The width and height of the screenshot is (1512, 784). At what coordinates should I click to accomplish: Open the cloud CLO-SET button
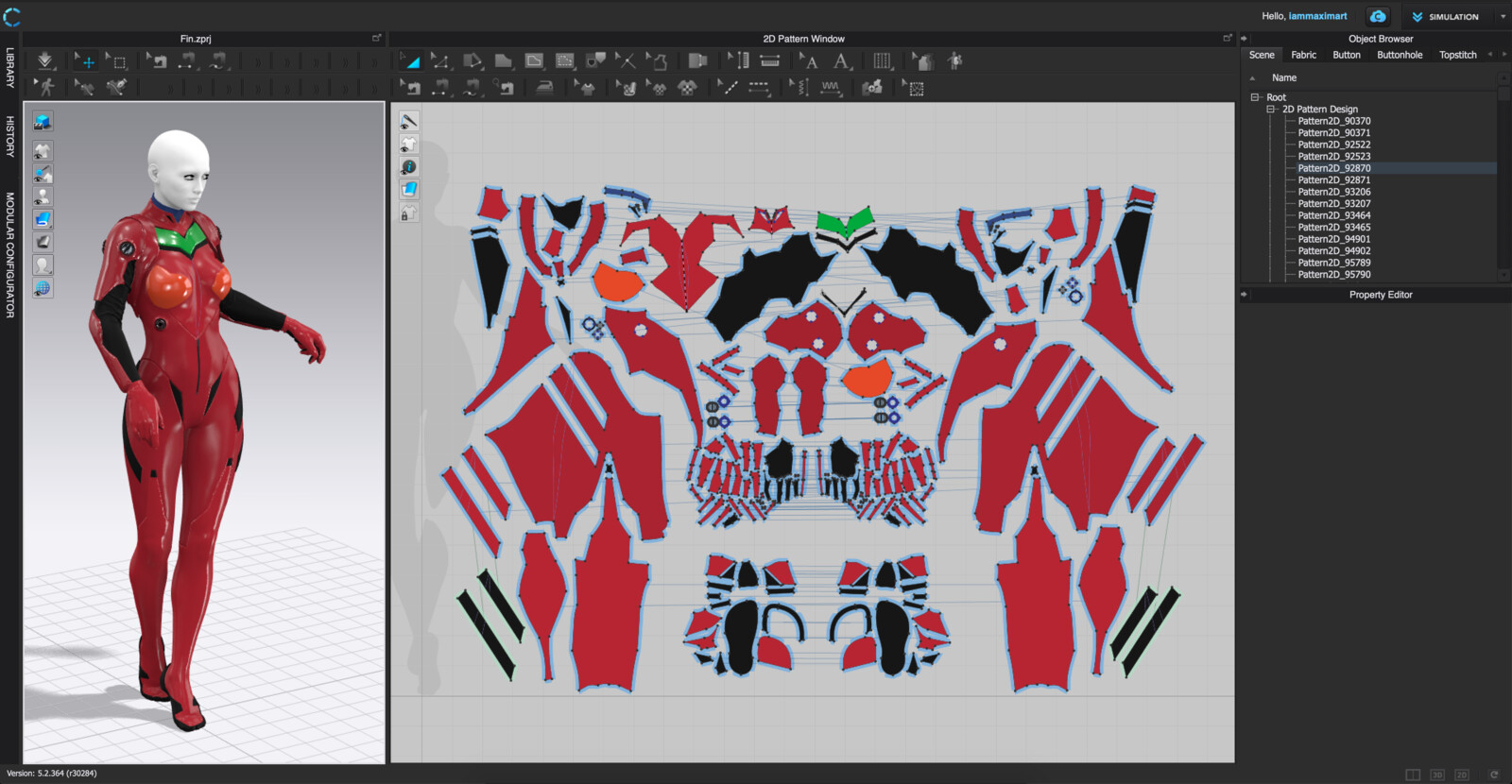[x=1378, y=16]
